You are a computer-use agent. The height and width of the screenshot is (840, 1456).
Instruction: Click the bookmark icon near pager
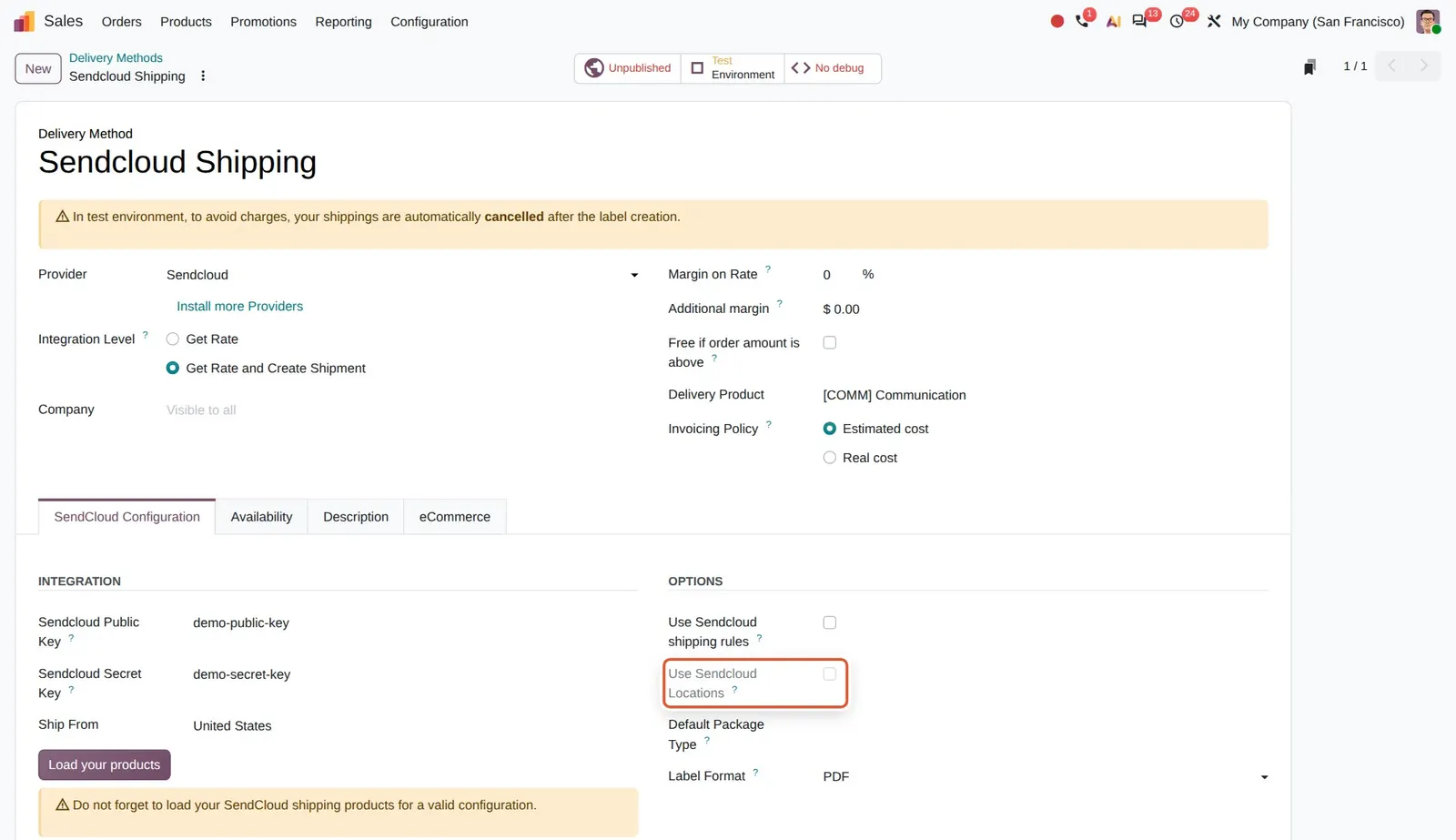pos(1309,67)
